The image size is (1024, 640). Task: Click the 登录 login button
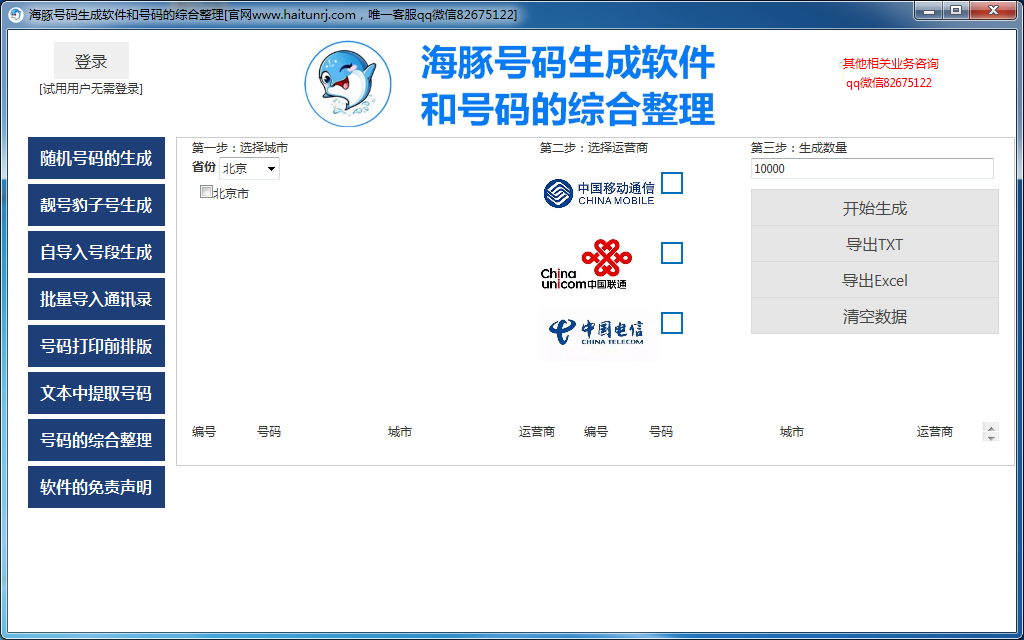tap(91, 61)
